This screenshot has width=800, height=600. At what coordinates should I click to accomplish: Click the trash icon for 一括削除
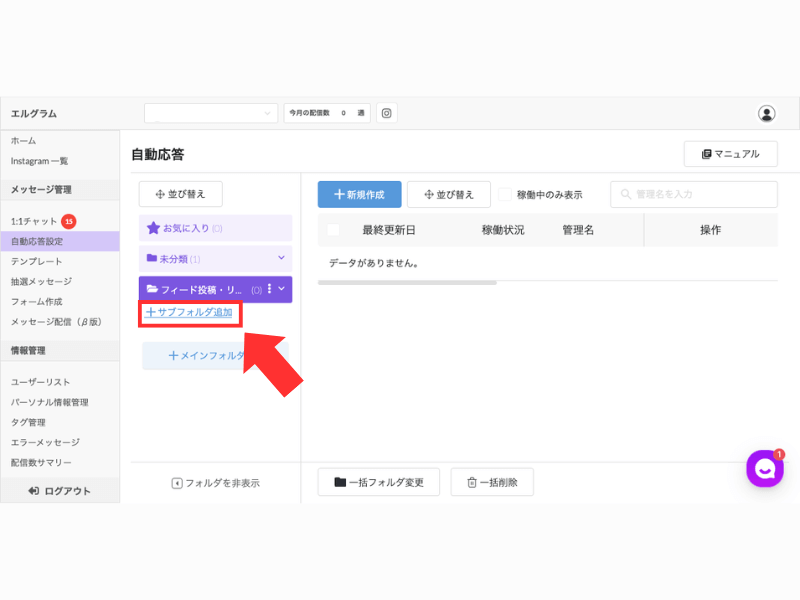472,482
